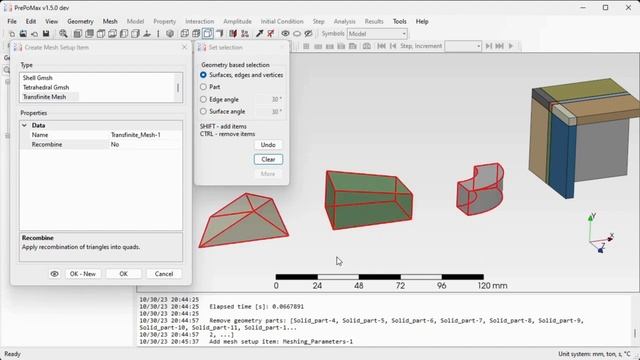Open the Section view tool icon
640x360 pixels.
click(x=233, y=34)
